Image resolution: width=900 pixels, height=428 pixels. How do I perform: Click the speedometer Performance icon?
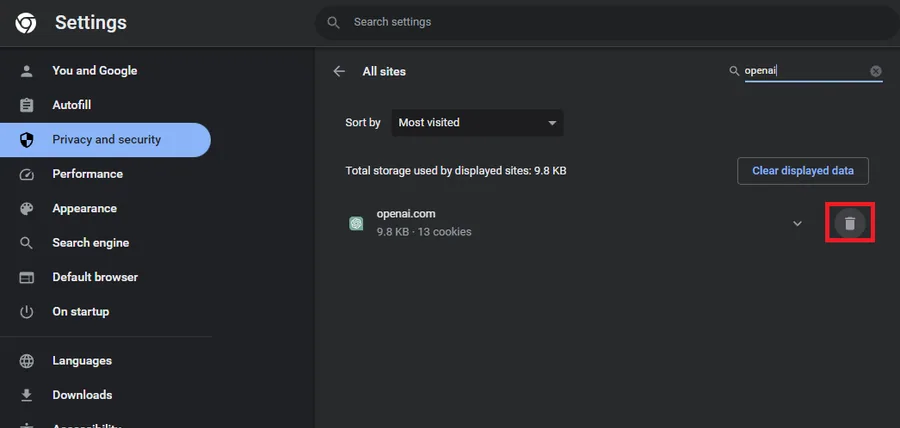[x=26, y=174]
